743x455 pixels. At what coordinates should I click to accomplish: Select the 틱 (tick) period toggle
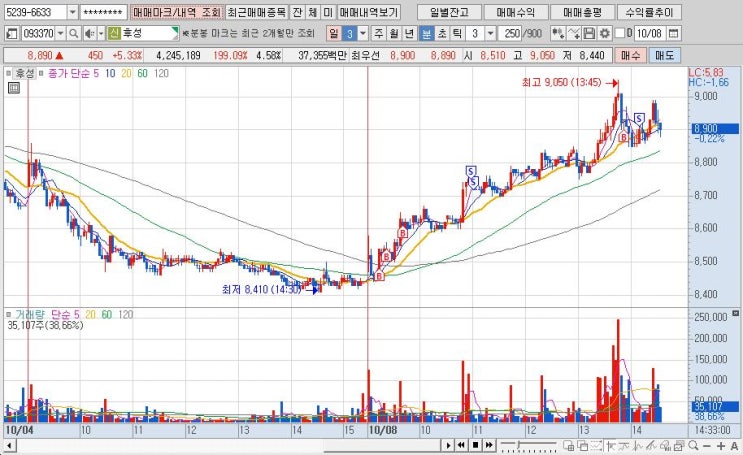tap(457, 34)
